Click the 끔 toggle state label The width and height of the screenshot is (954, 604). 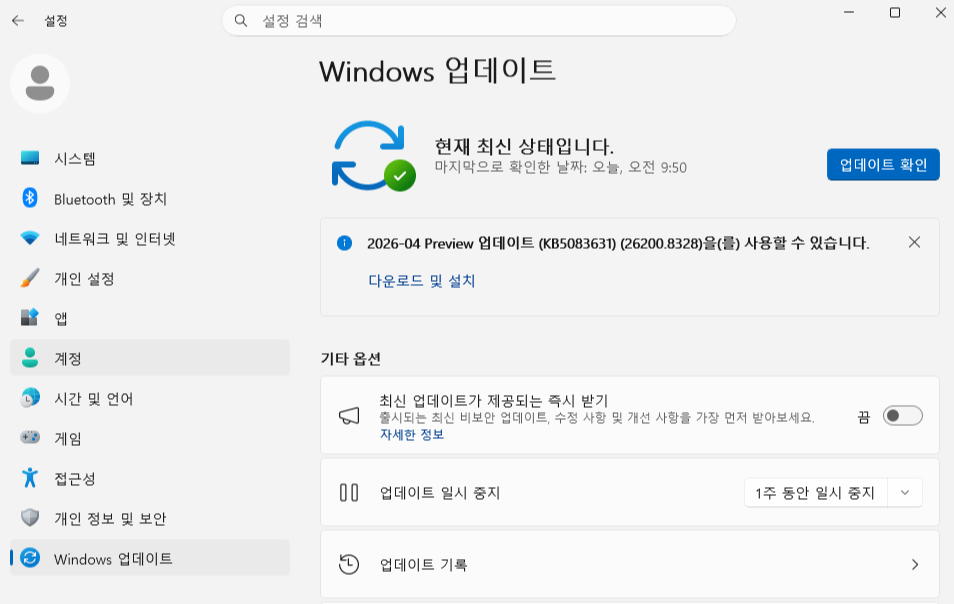coord(863,417)
